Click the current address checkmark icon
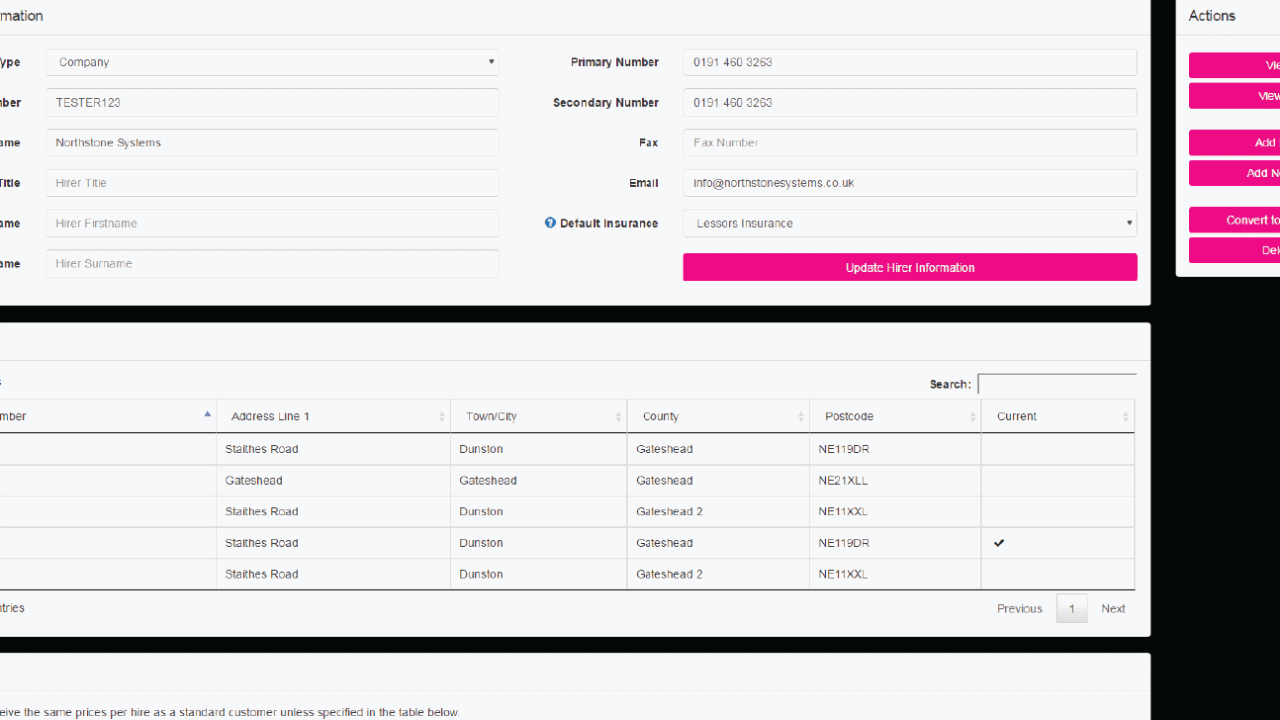The height and width of the screenshot is (720, 1280). click(x=998, y=543)
